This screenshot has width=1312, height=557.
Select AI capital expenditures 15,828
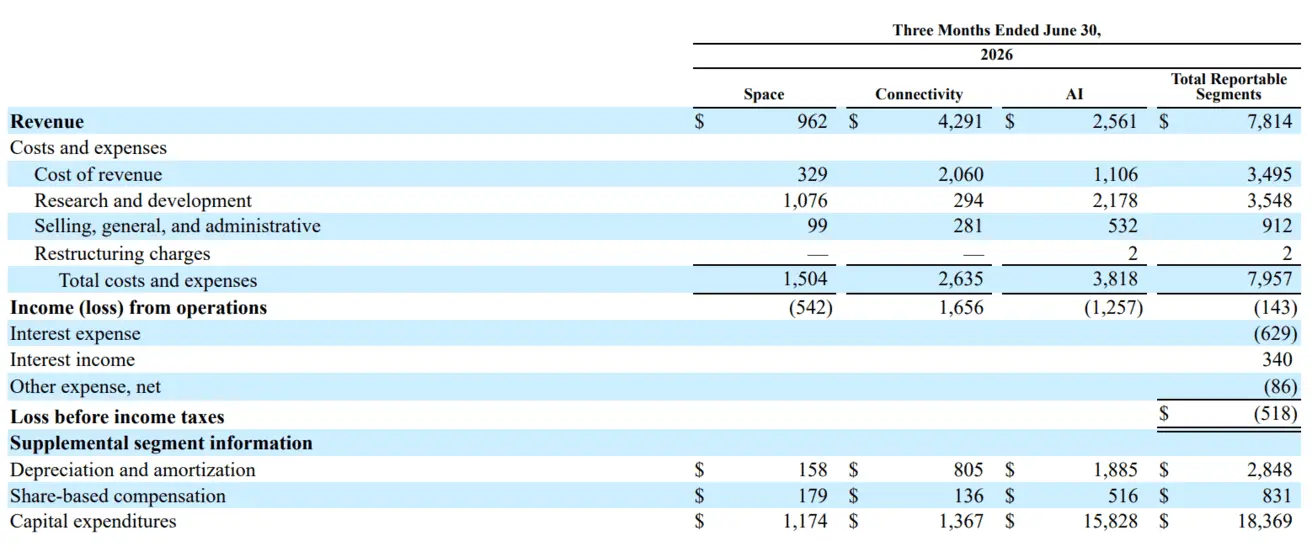(1112, 522)
